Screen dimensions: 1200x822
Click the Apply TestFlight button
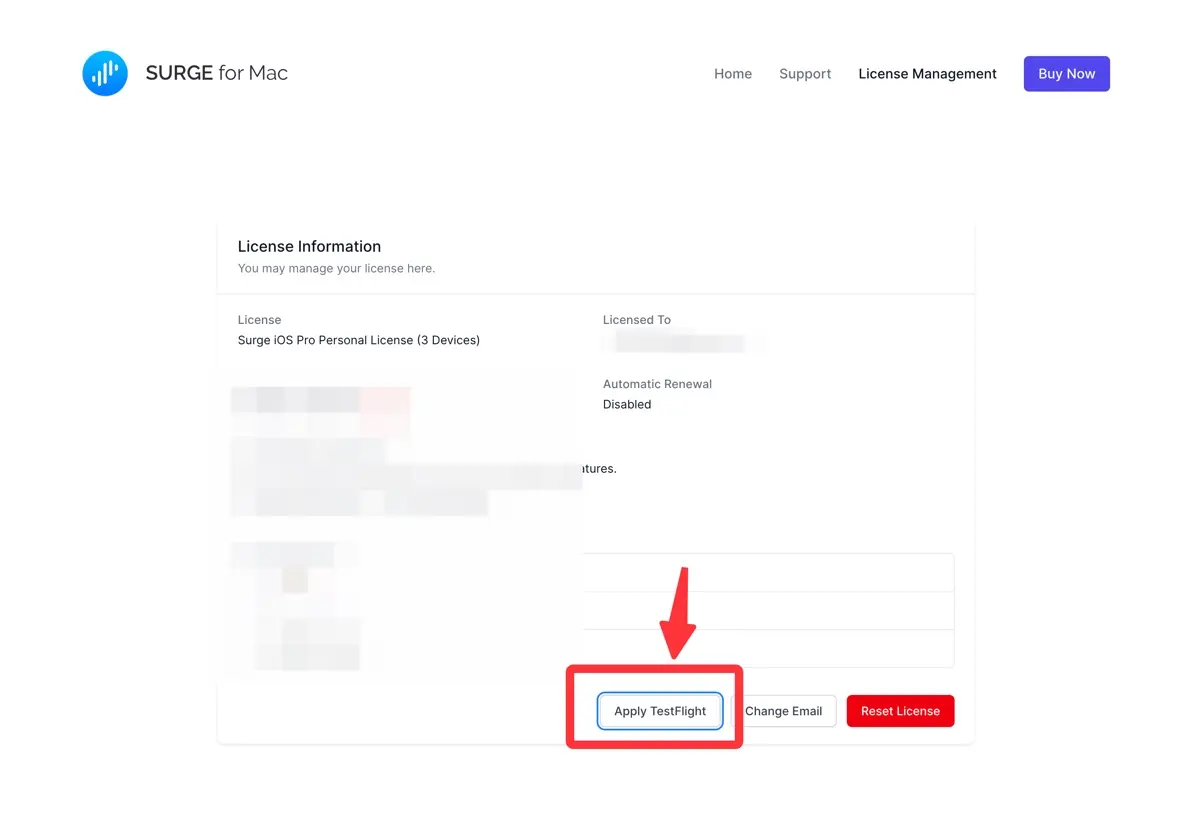659,710
